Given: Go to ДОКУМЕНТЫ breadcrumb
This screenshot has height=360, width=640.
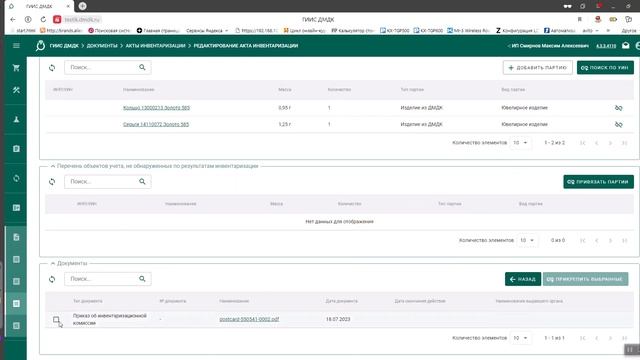Looking at the screenshot, I should (102, 46).
